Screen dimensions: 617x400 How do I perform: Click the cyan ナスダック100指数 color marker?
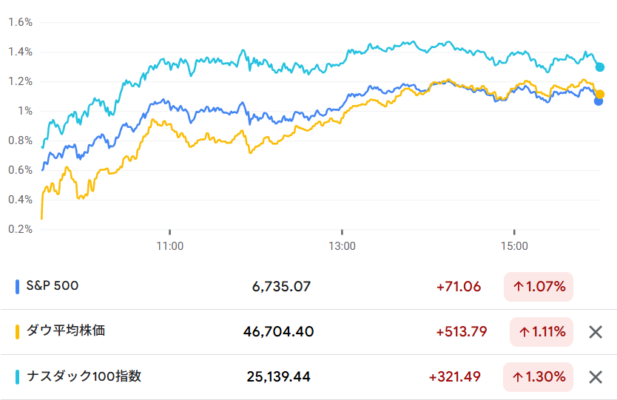(x=18, y=377)
